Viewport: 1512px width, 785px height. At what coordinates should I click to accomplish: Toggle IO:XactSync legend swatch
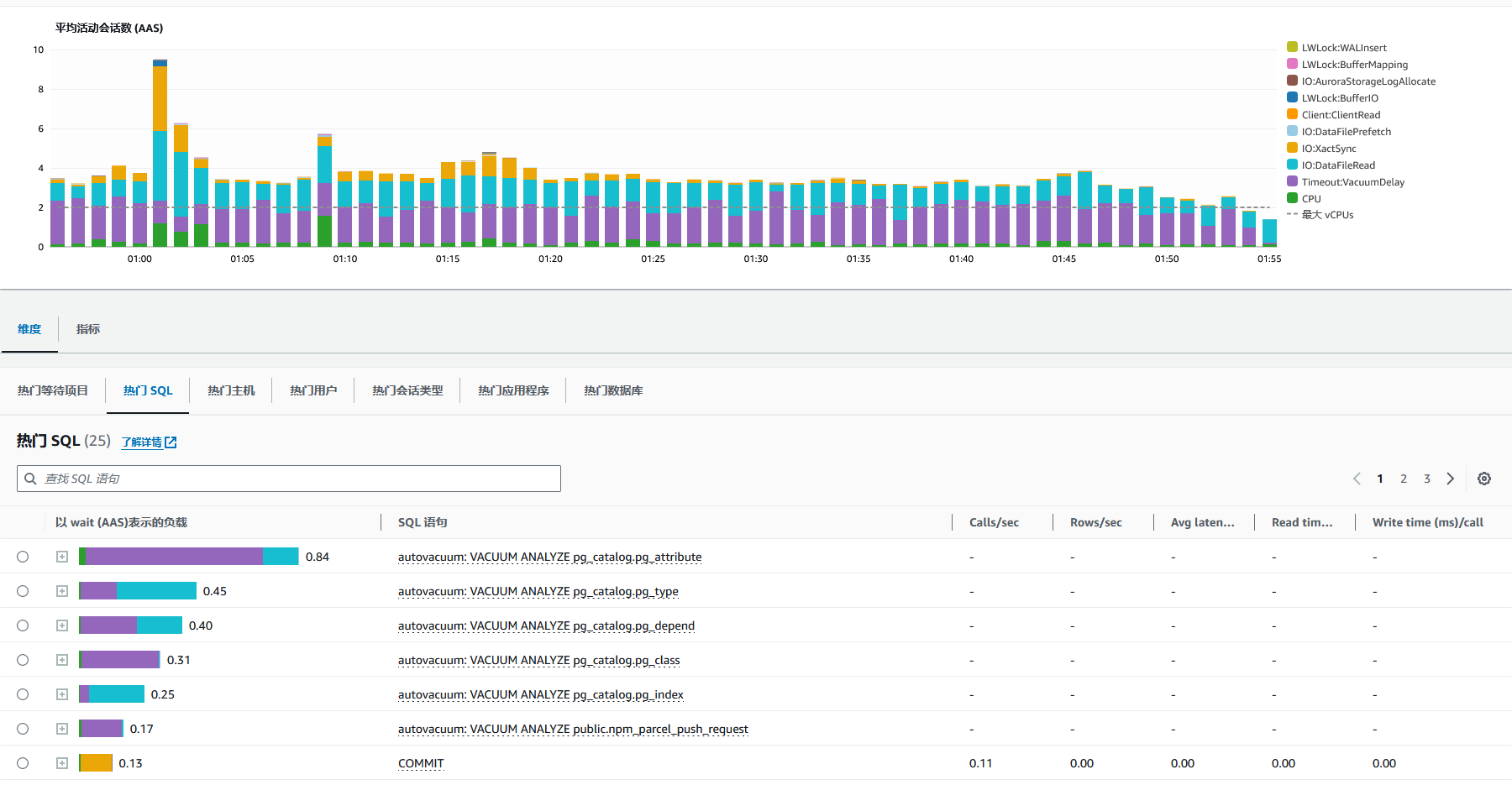click(1293, 148)
